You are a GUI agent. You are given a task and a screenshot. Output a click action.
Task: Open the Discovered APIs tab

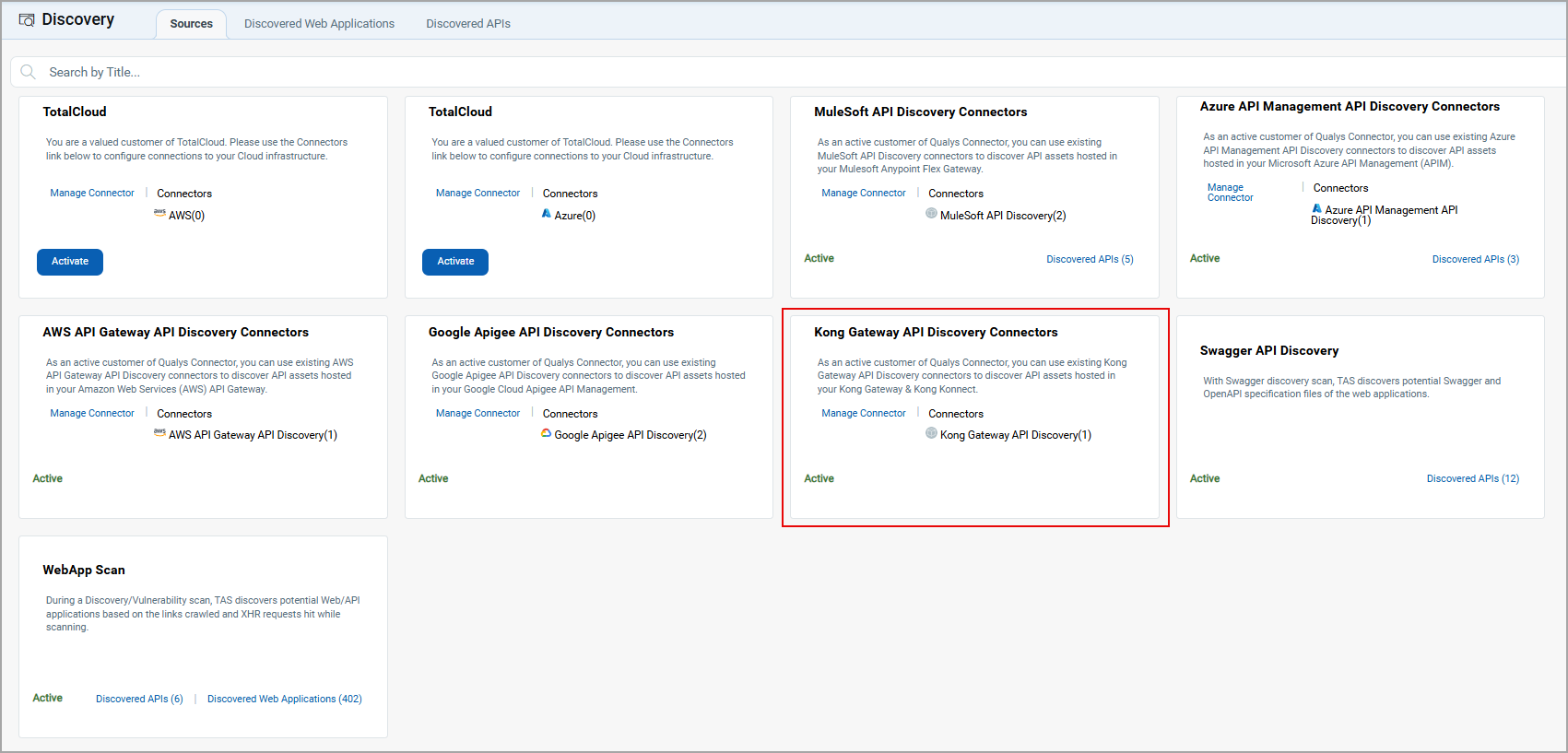point(467,24)
